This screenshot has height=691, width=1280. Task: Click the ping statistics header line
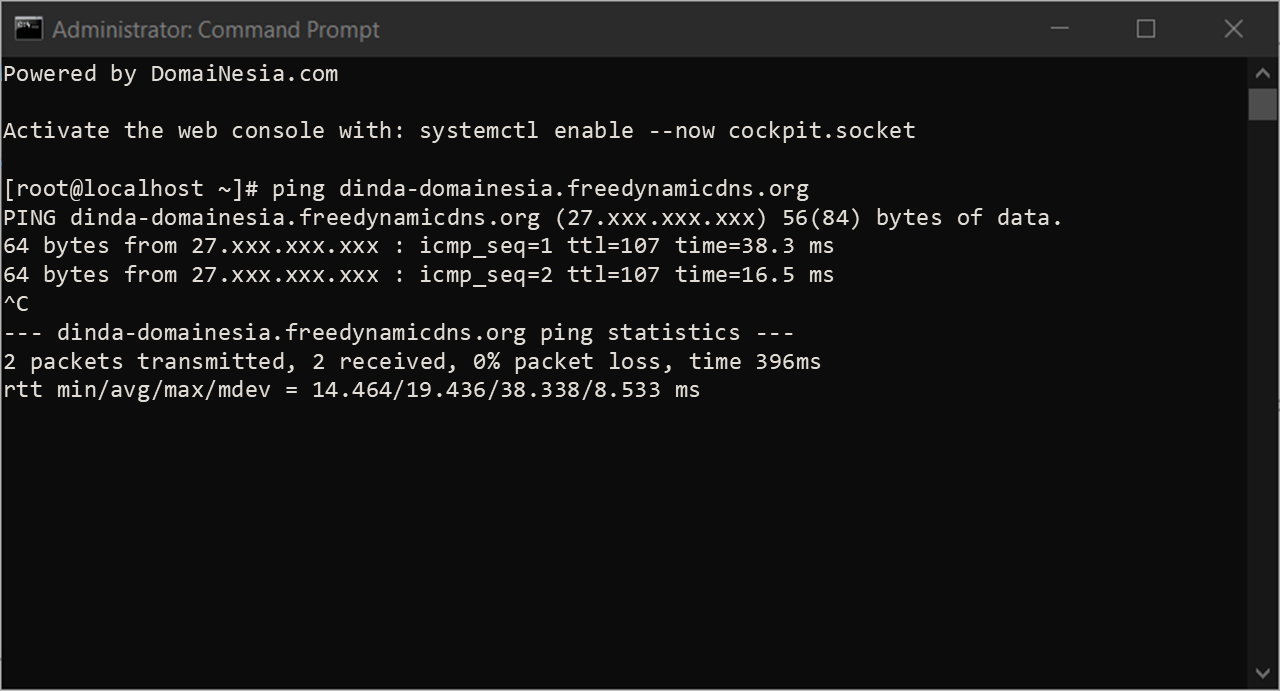tap(400, 332)
